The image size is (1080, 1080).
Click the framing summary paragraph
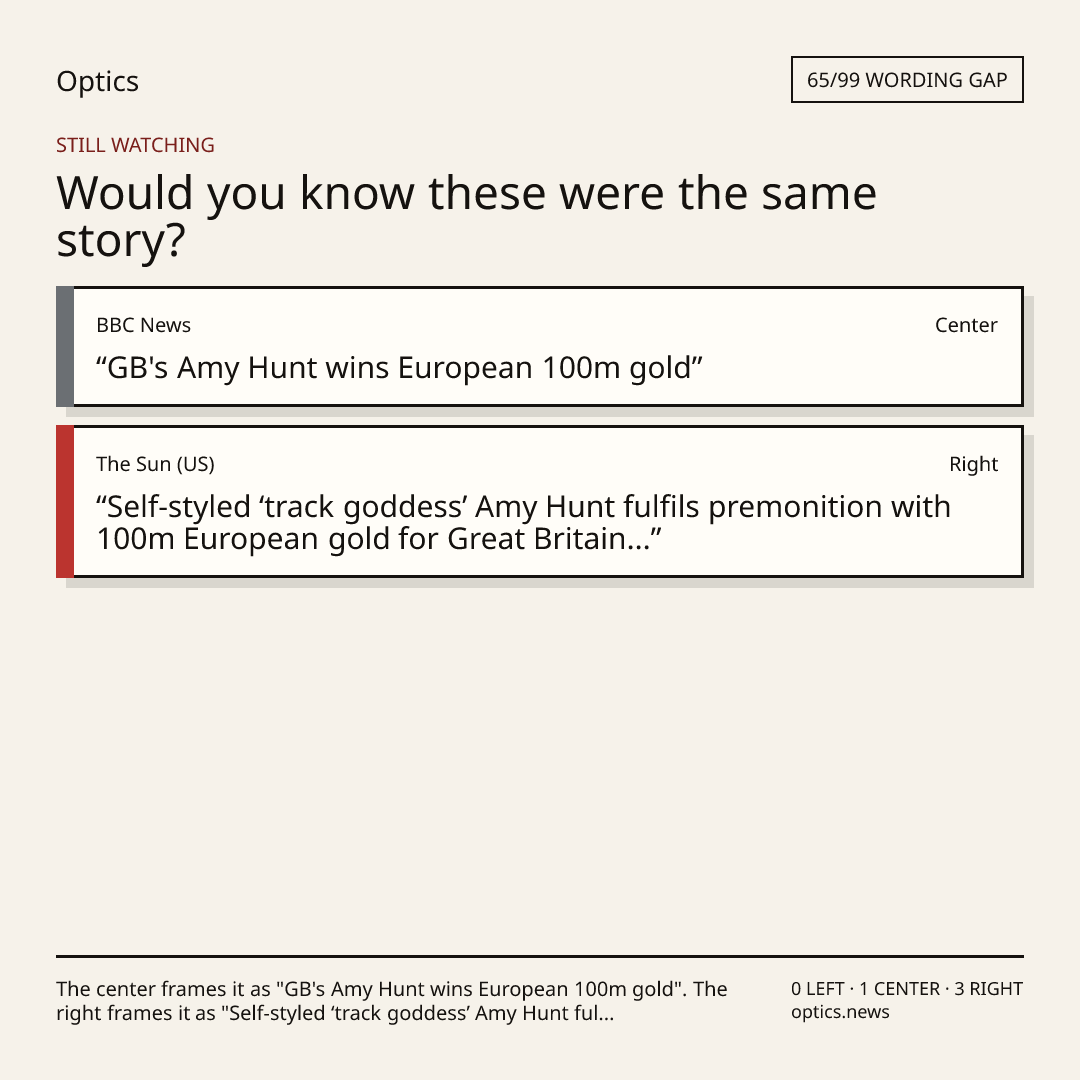[391, 1001]
